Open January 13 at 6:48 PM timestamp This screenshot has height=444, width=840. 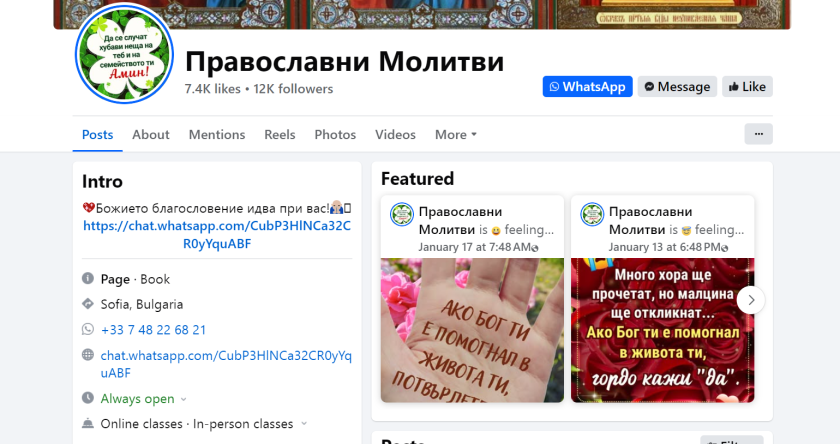coord(664,247)
